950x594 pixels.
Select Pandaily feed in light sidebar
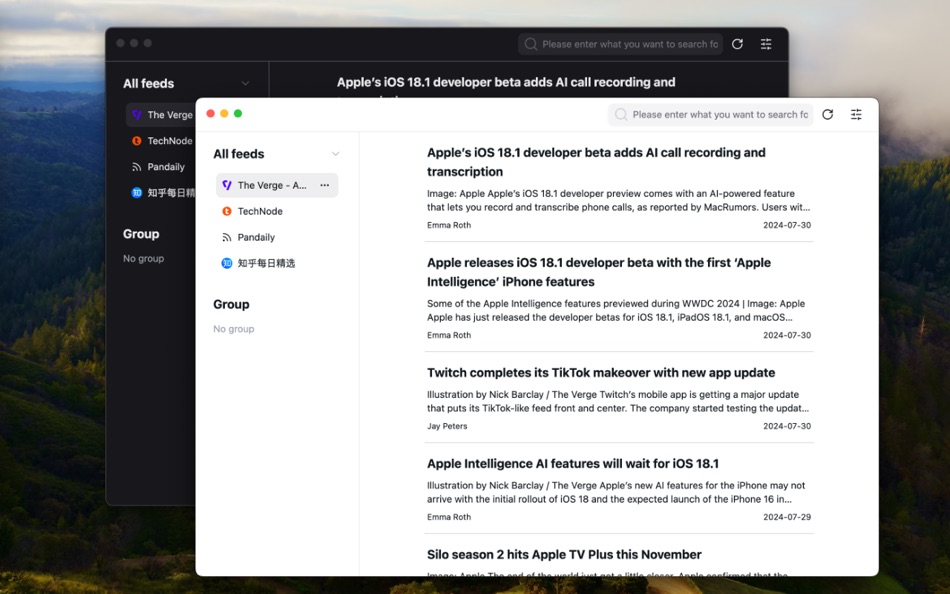pyautogui.click(x=277, y=237)
